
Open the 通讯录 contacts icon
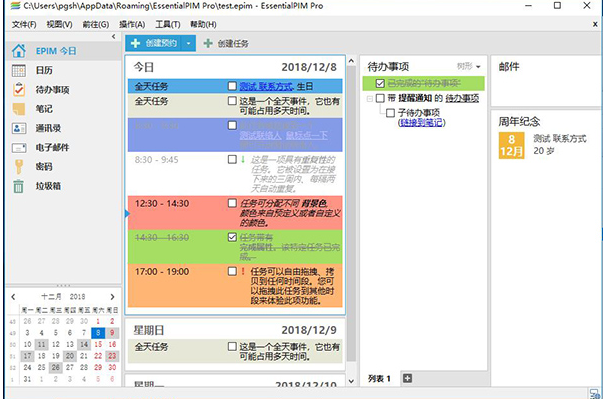[x=19, y=128]
